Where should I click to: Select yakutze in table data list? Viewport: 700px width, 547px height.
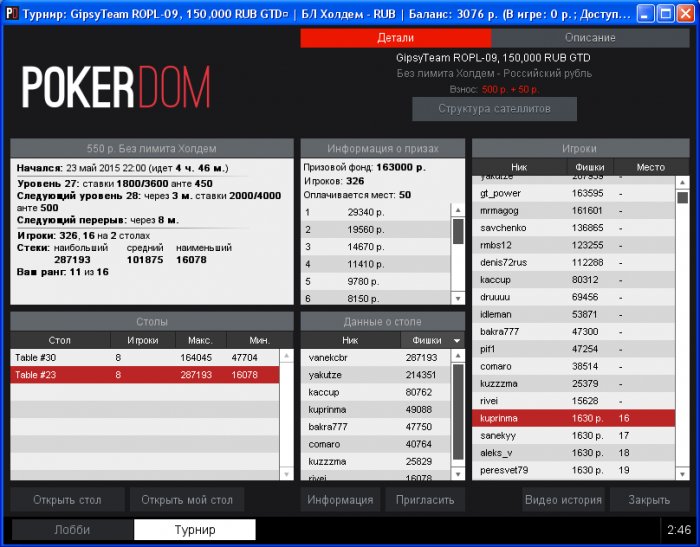point(376,375)
